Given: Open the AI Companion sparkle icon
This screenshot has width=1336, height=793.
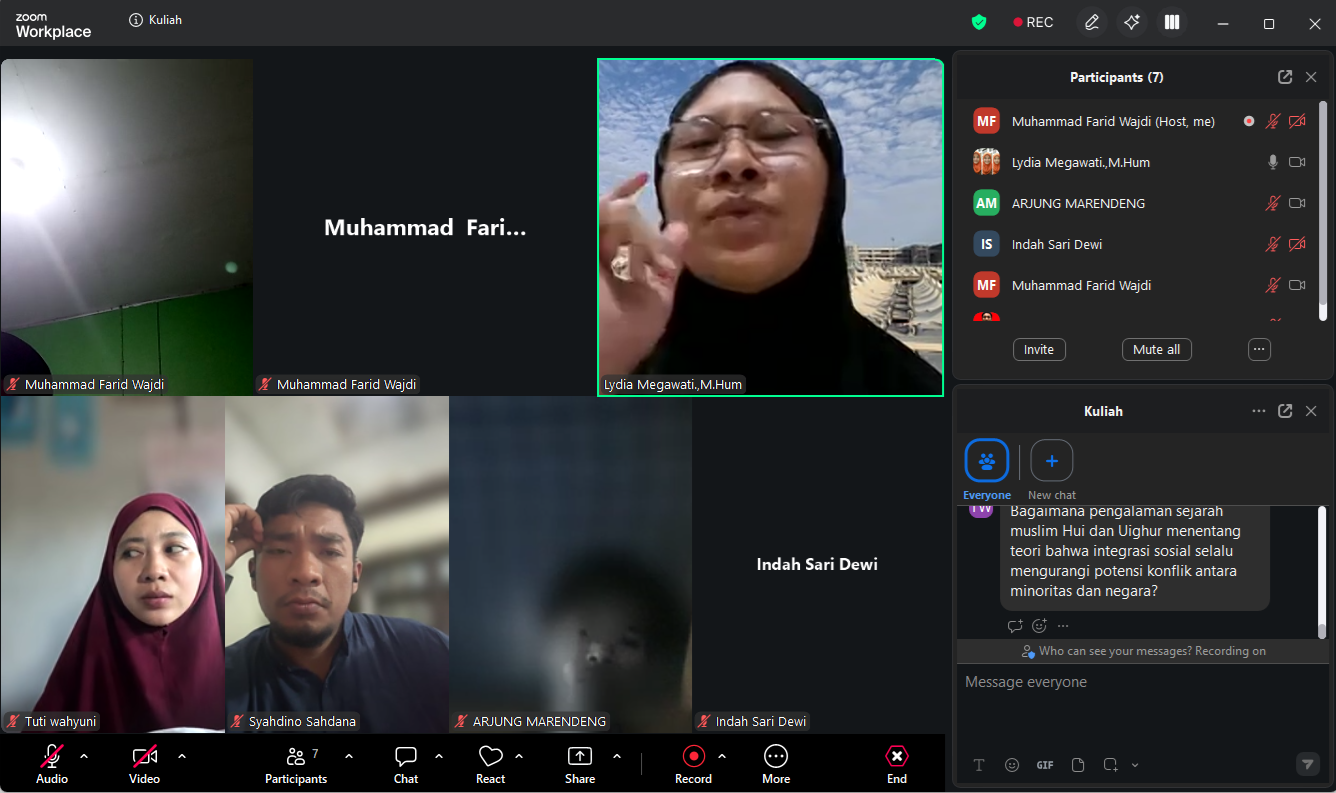Looking at the screenshot, I should tap(1132, 22).
